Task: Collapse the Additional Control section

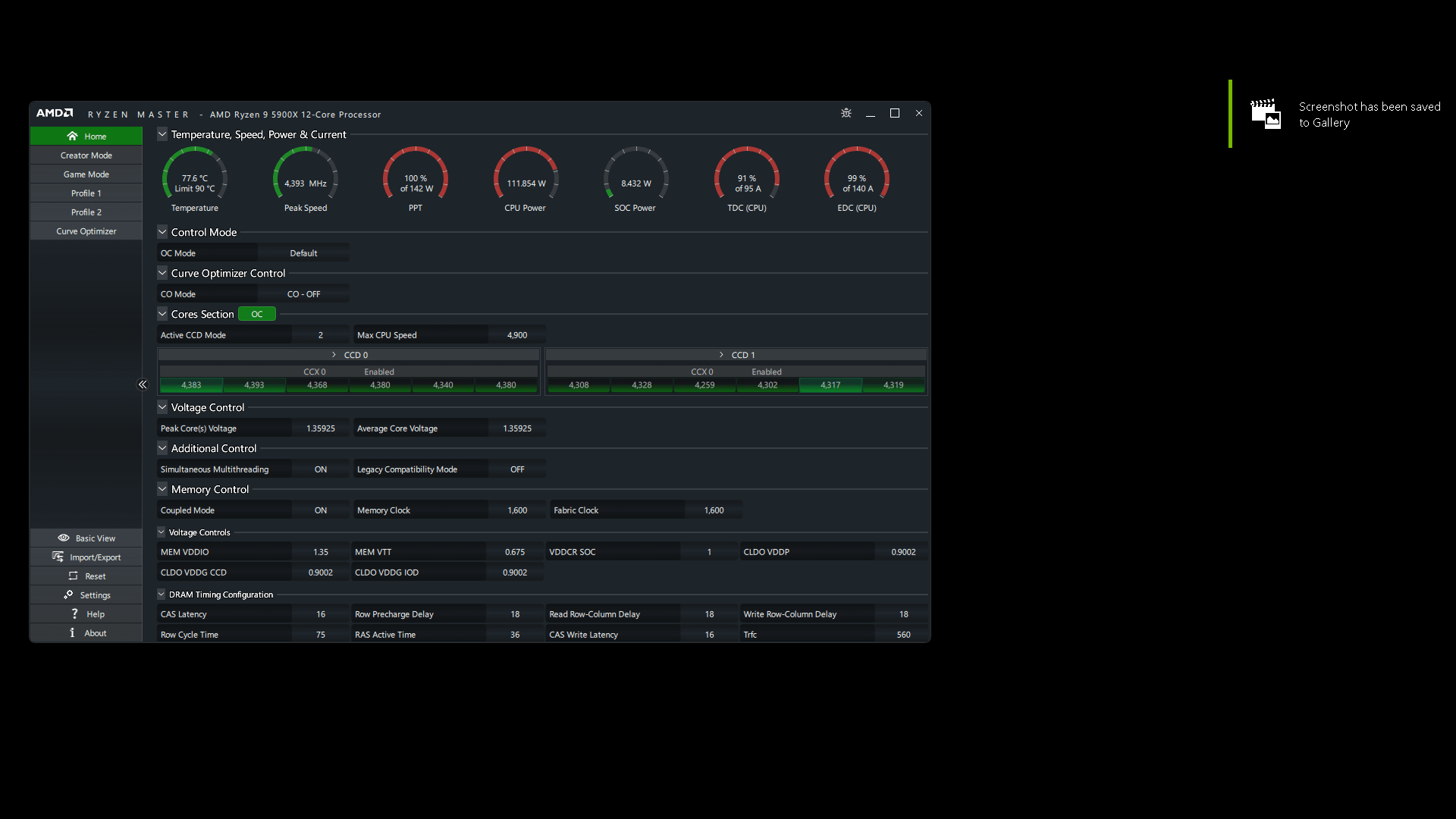Action: point(162,448)
